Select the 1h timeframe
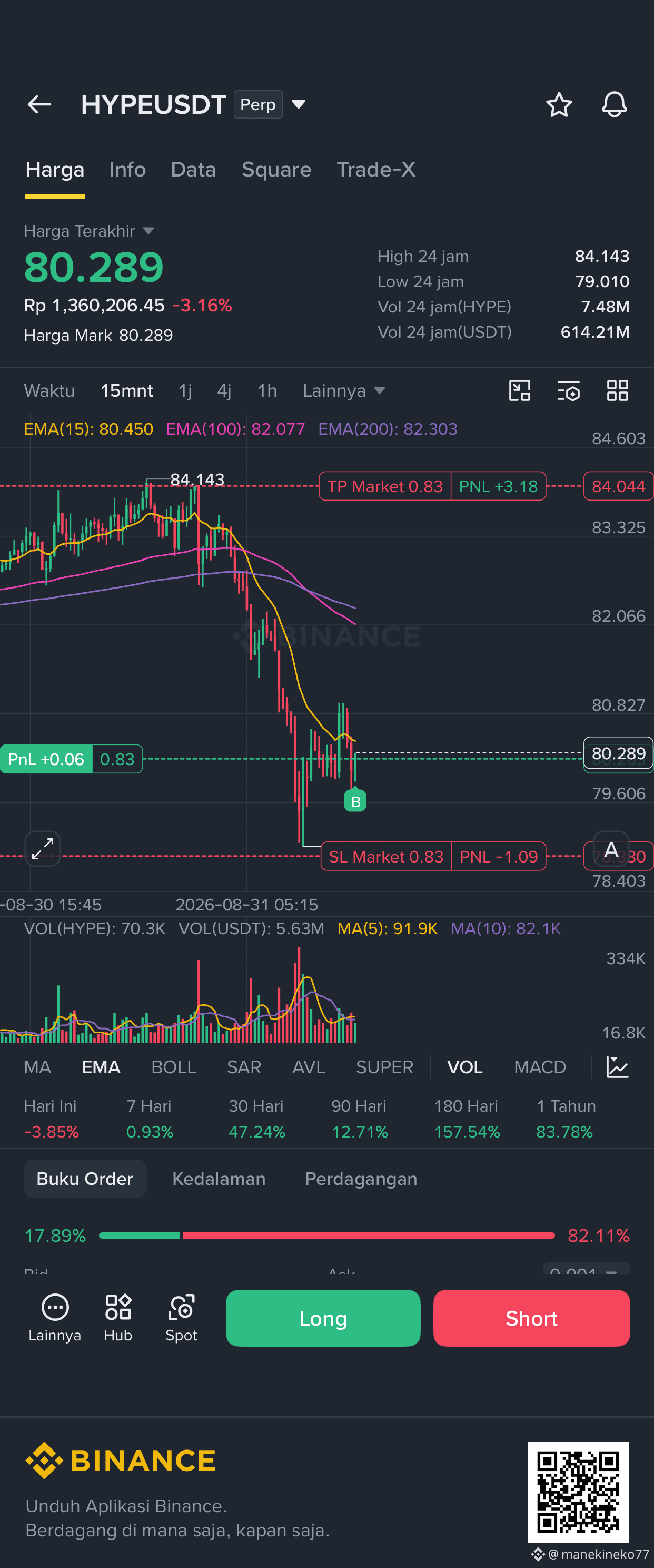The image size is (654, 1568). (x=267, y=390)
